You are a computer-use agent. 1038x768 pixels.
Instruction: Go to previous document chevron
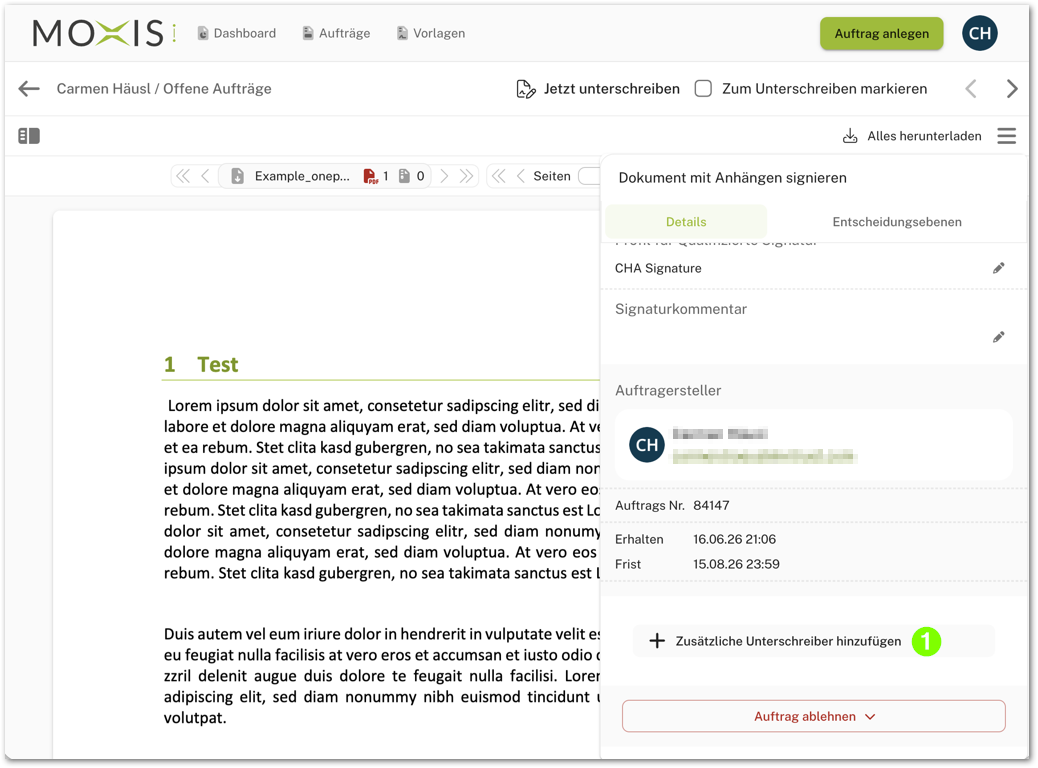coord(205,176)
